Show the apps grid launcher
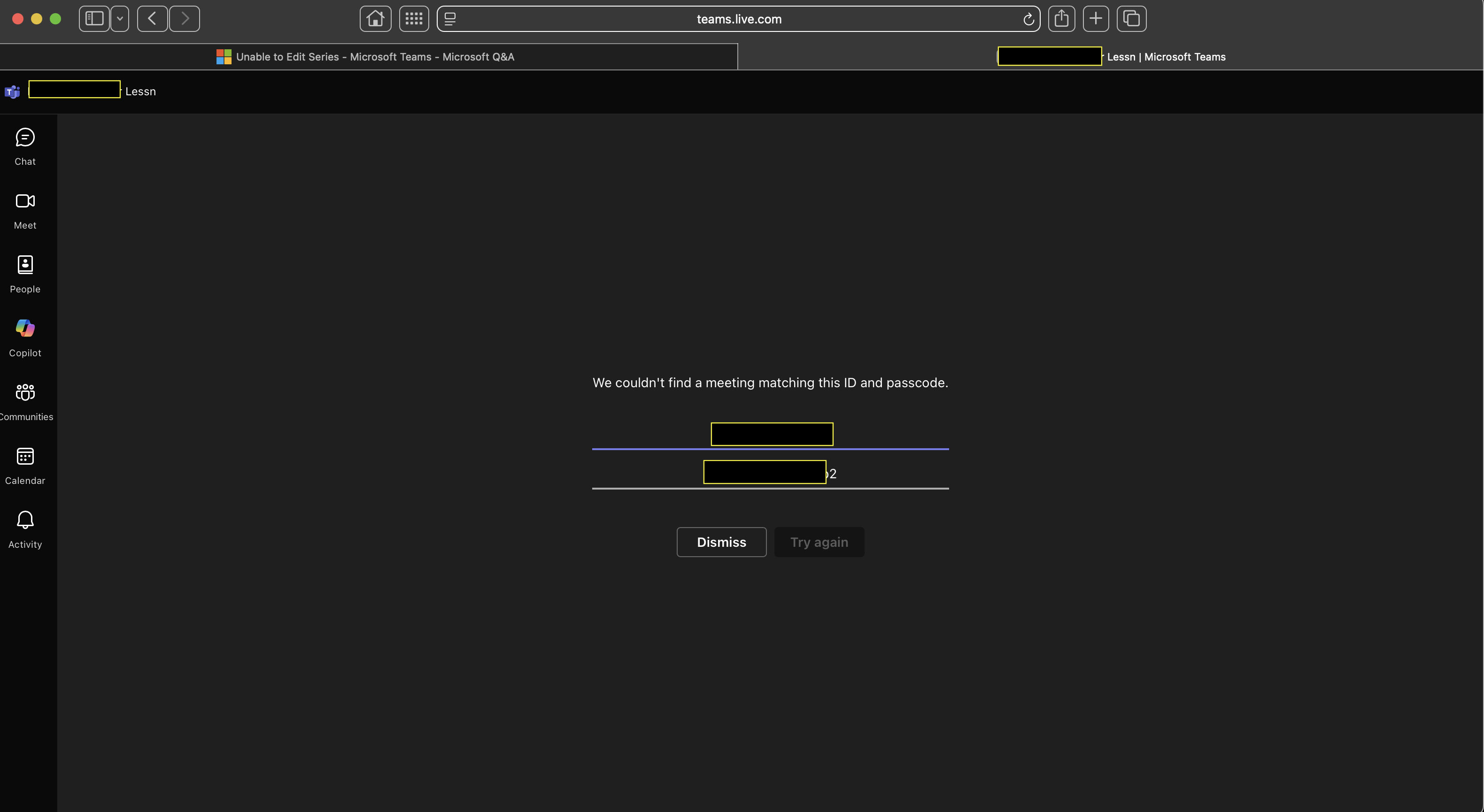Image resolution: width=1484 pixels, height=812 pixels. pos(414,18)
